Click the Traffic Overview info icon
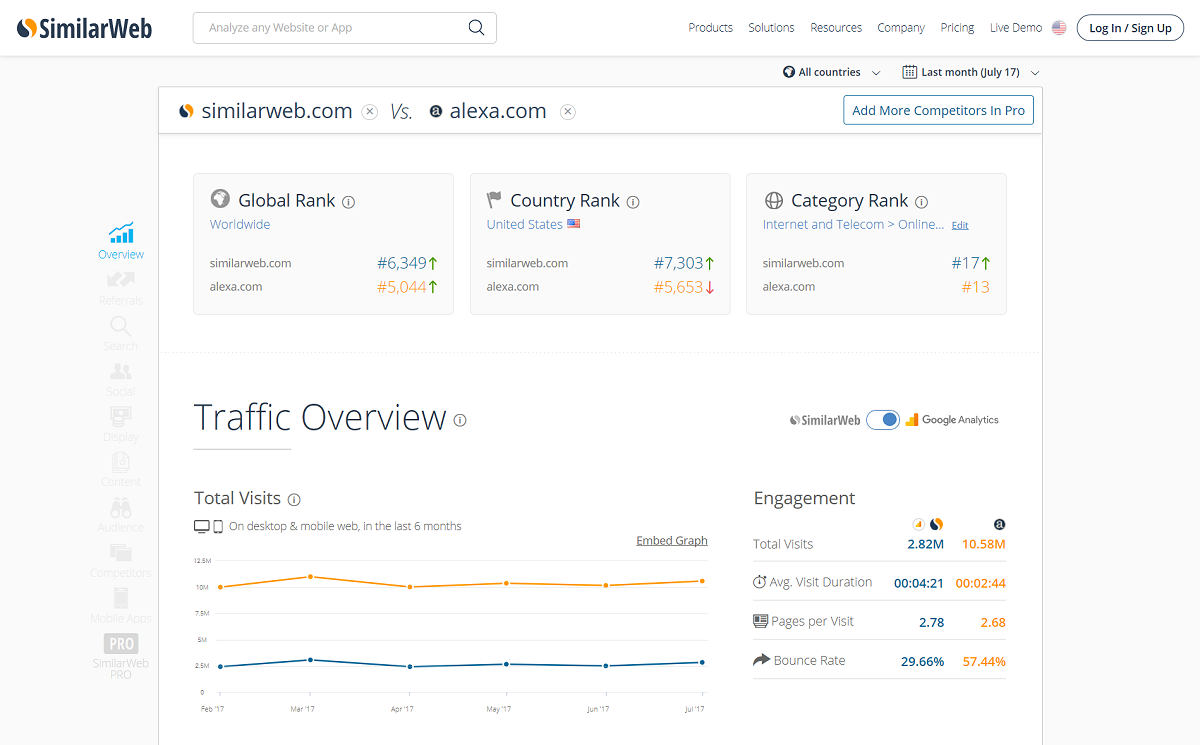This screenshot has width=1200, height=745. click(x=460, y=420)
